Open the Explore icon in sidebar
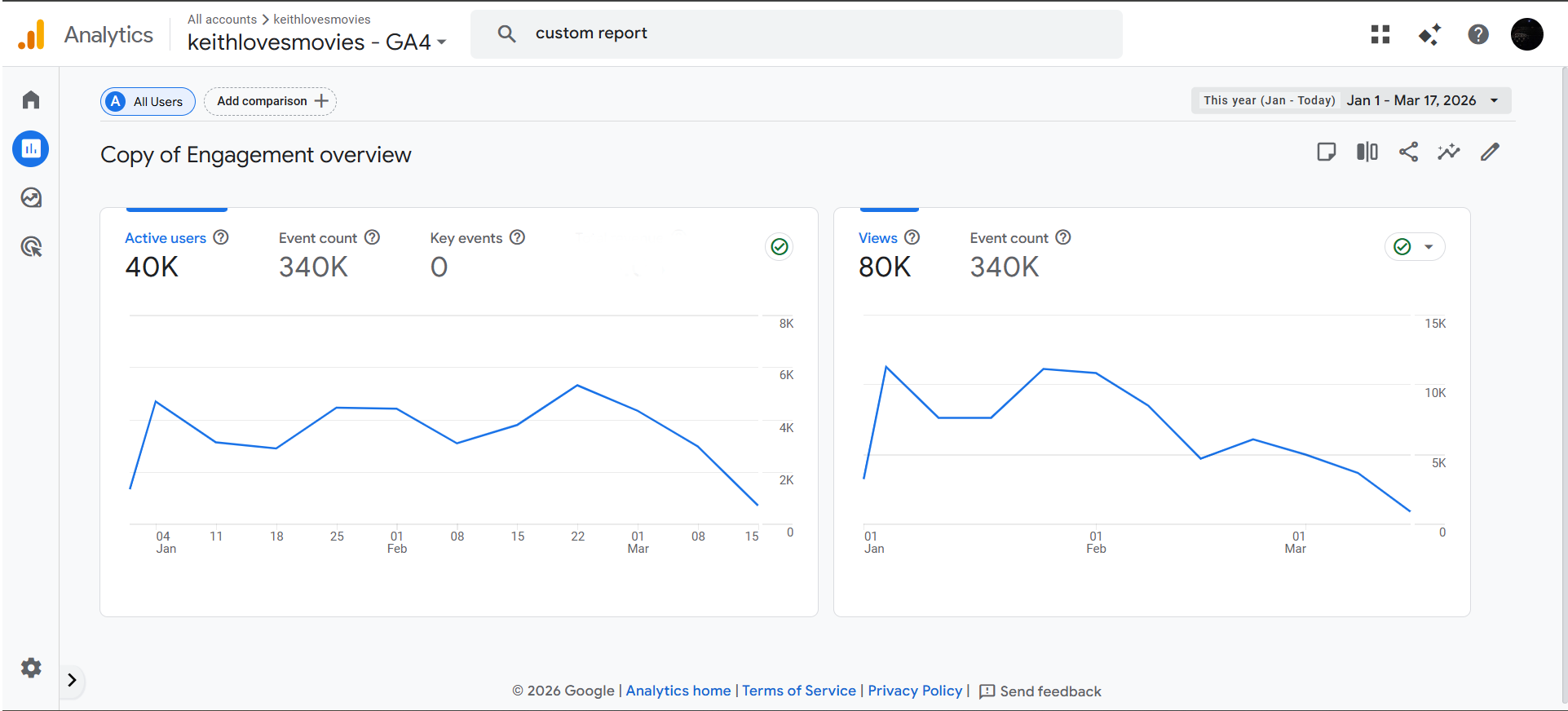This screenshot has width=1568, height=711. click(x=31, y=198)
